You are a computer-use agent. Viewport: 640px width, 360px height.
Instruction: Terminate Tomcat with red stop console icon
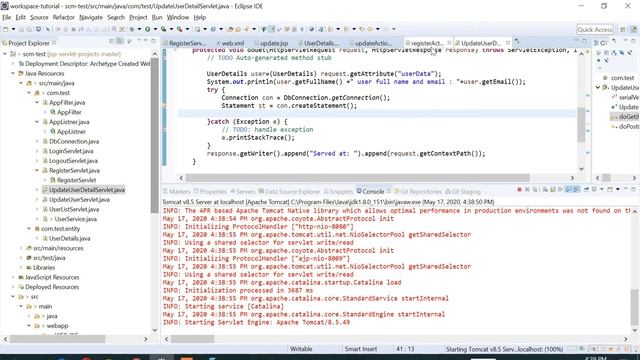click(519, 190)
